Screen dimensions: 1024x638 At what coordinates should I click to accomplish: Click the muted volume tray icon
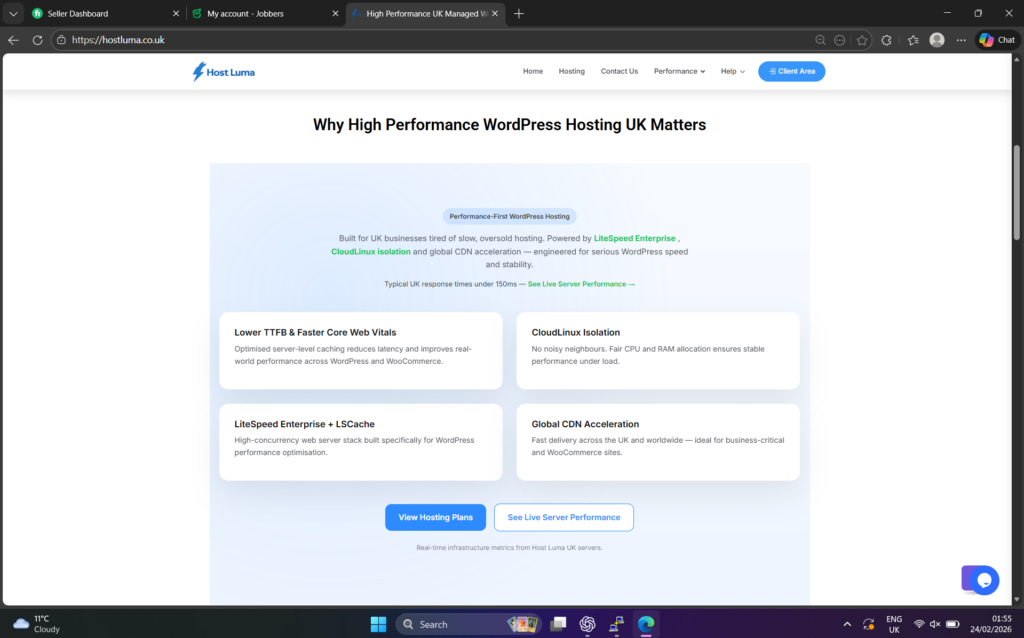pos(935,624)
